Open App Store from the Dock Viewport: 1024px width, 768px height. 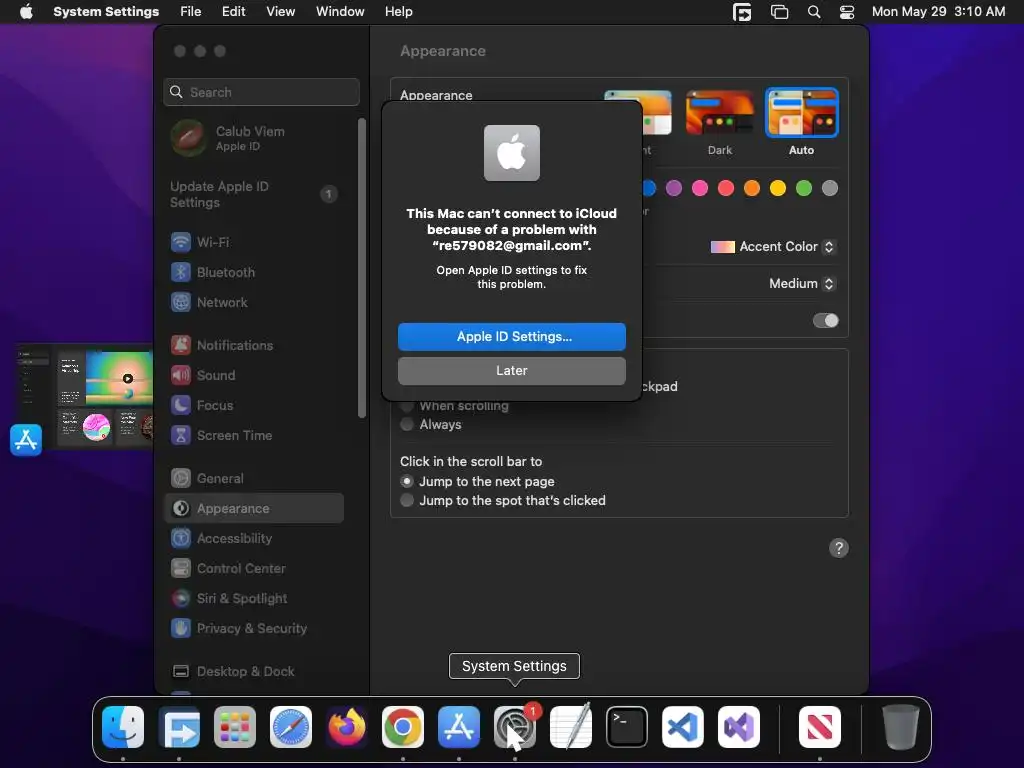coord(459,727)
